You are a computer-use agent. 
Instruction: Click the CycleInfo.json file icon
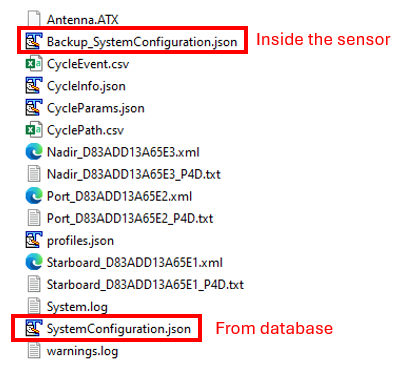coord(34,86)
